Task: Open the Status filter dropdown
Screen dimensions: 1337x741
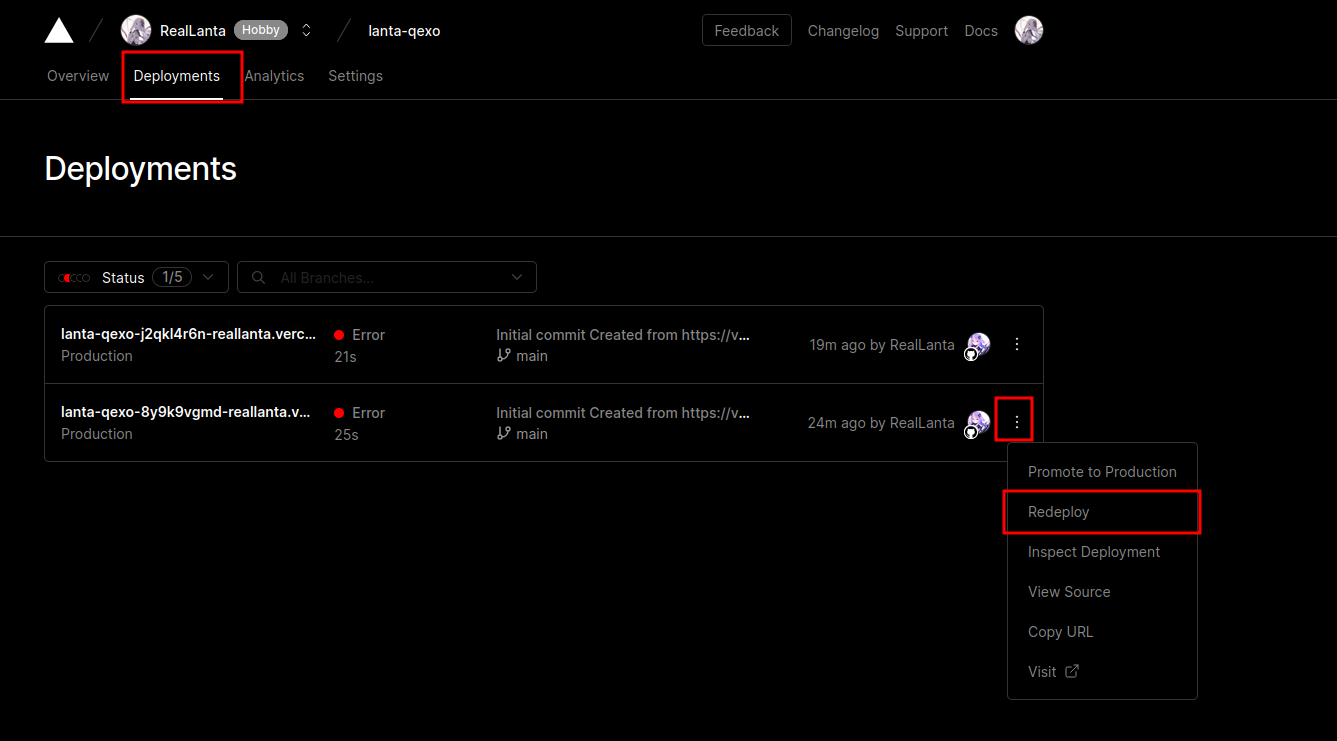Action: coord(136,277)
